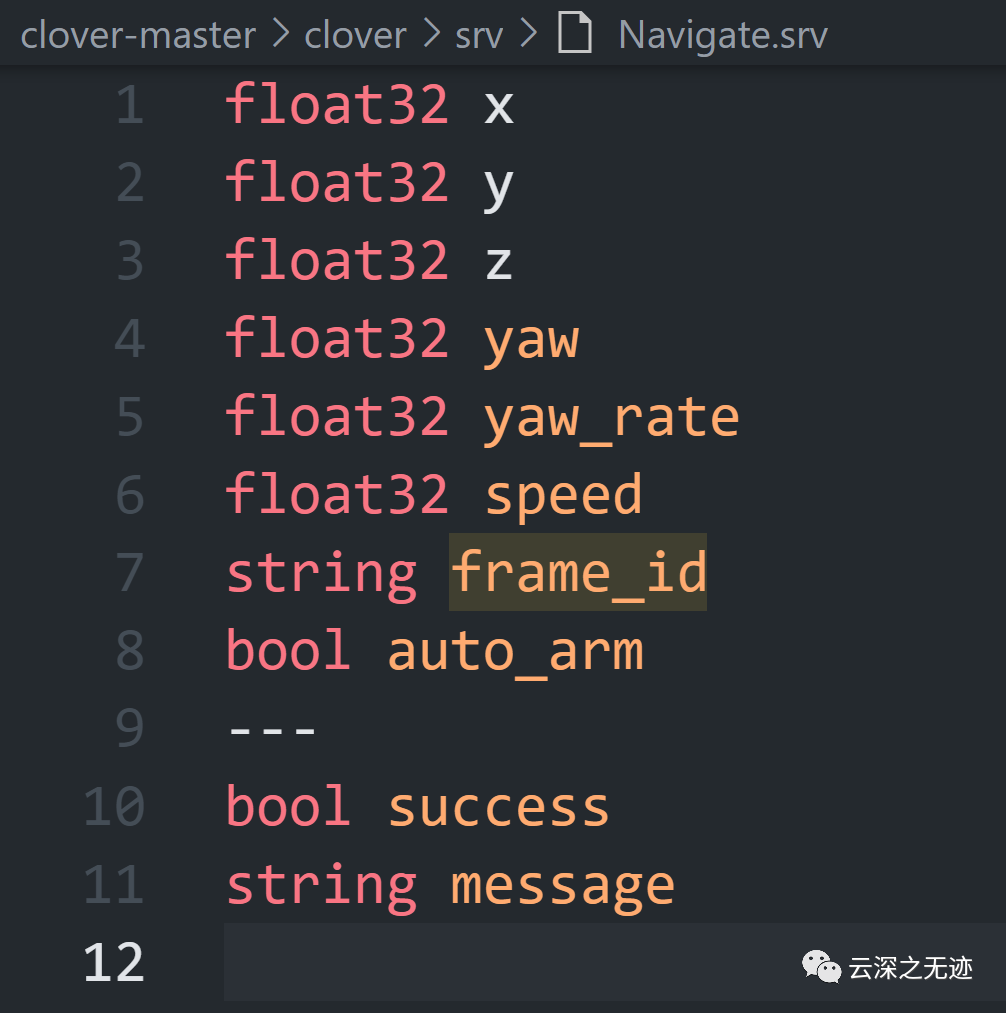Click the auto_arm identifier on line 8

coord(515,651)
